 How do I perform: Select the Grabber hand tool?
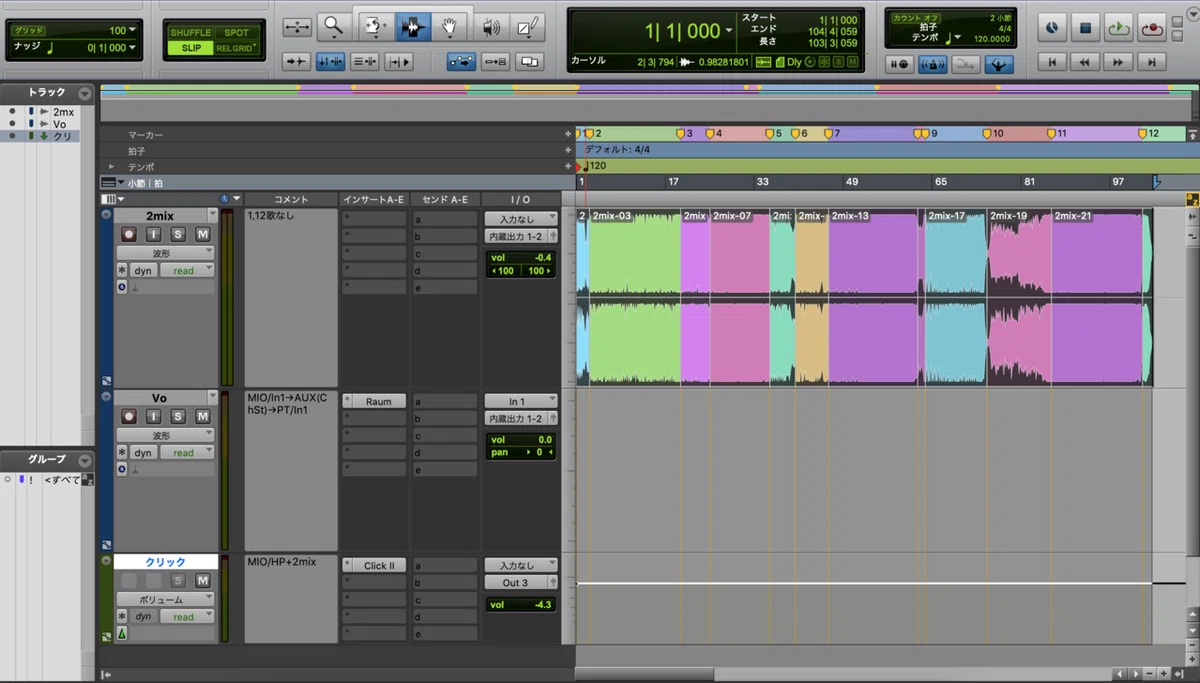click(x=450, y=27)
